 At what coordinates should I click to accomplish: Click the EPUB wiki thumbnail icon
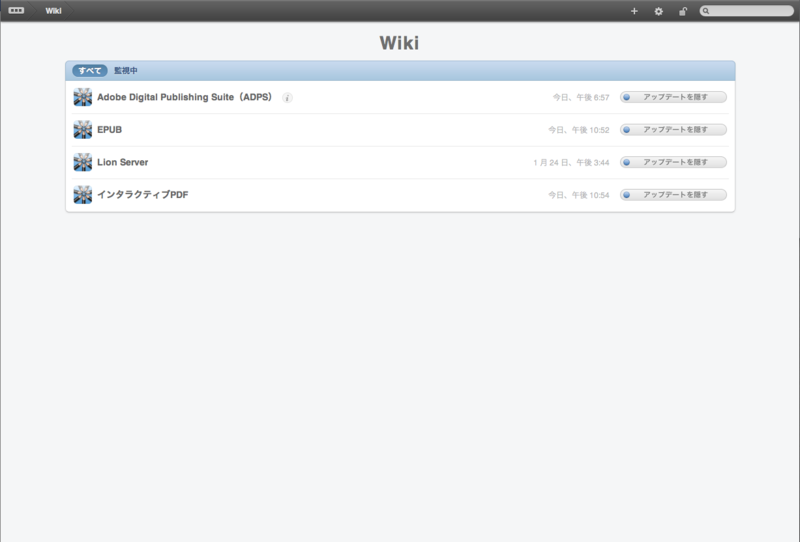83,130
